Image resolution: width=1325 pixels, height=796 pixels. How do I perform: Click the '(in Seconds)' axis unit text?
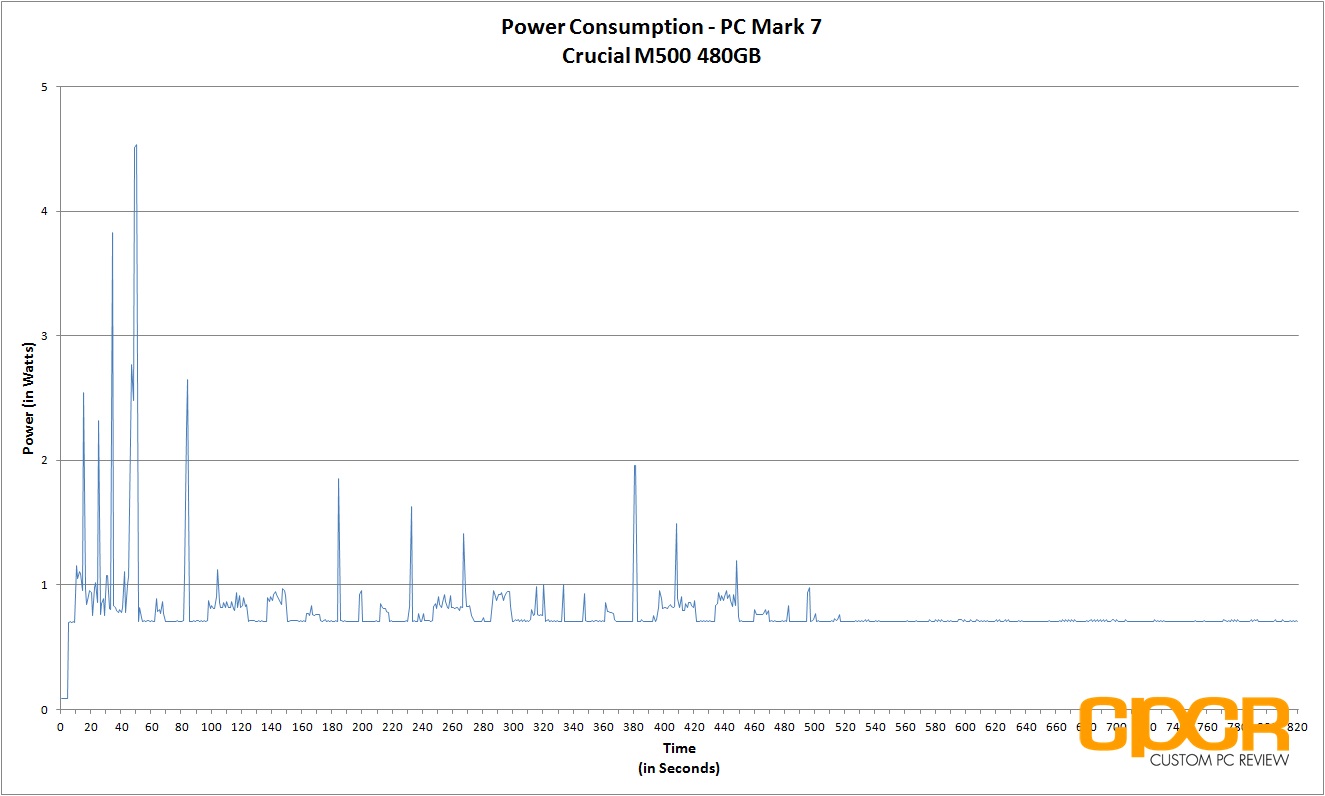tap(679, 768)
